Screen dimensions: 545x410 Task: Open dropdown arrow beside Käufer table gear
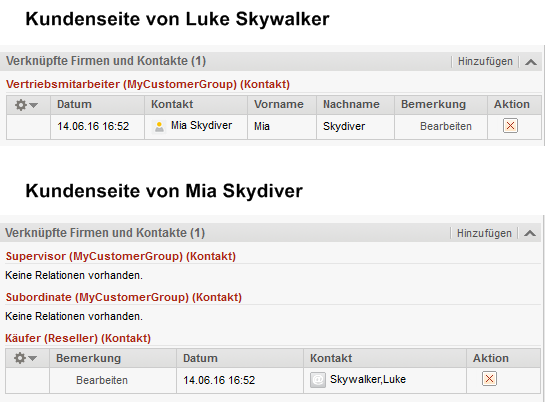pos(33,358)
